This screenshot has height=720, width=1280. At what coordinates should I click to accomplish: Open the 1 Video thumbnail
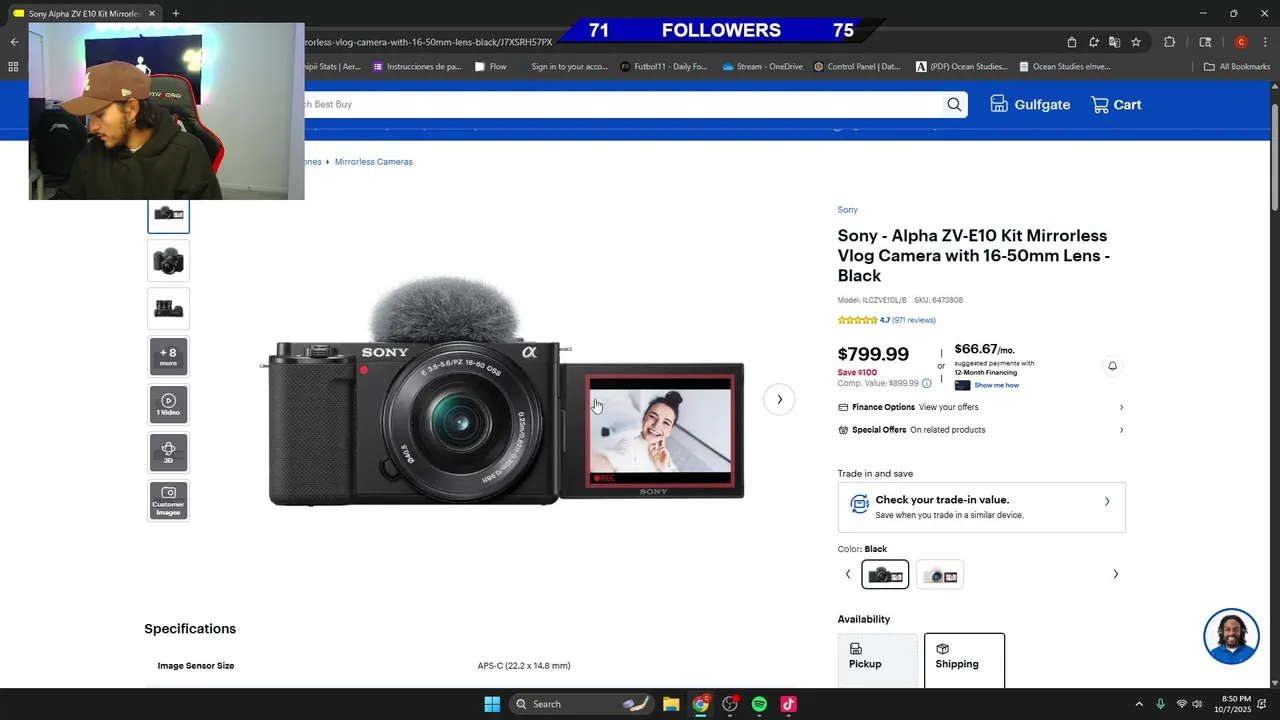point(168,404)
